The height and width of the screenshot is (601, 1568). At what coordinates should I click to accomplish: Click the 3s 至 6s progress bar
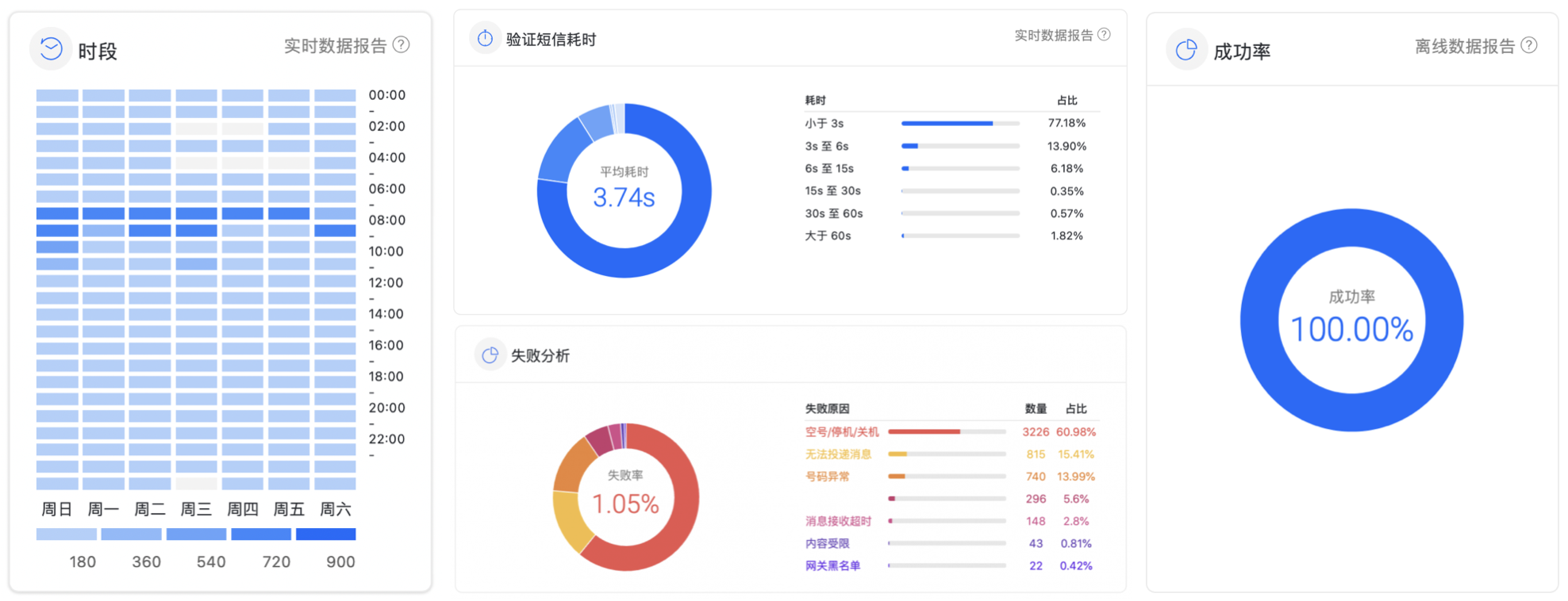[x=960, y=146]
